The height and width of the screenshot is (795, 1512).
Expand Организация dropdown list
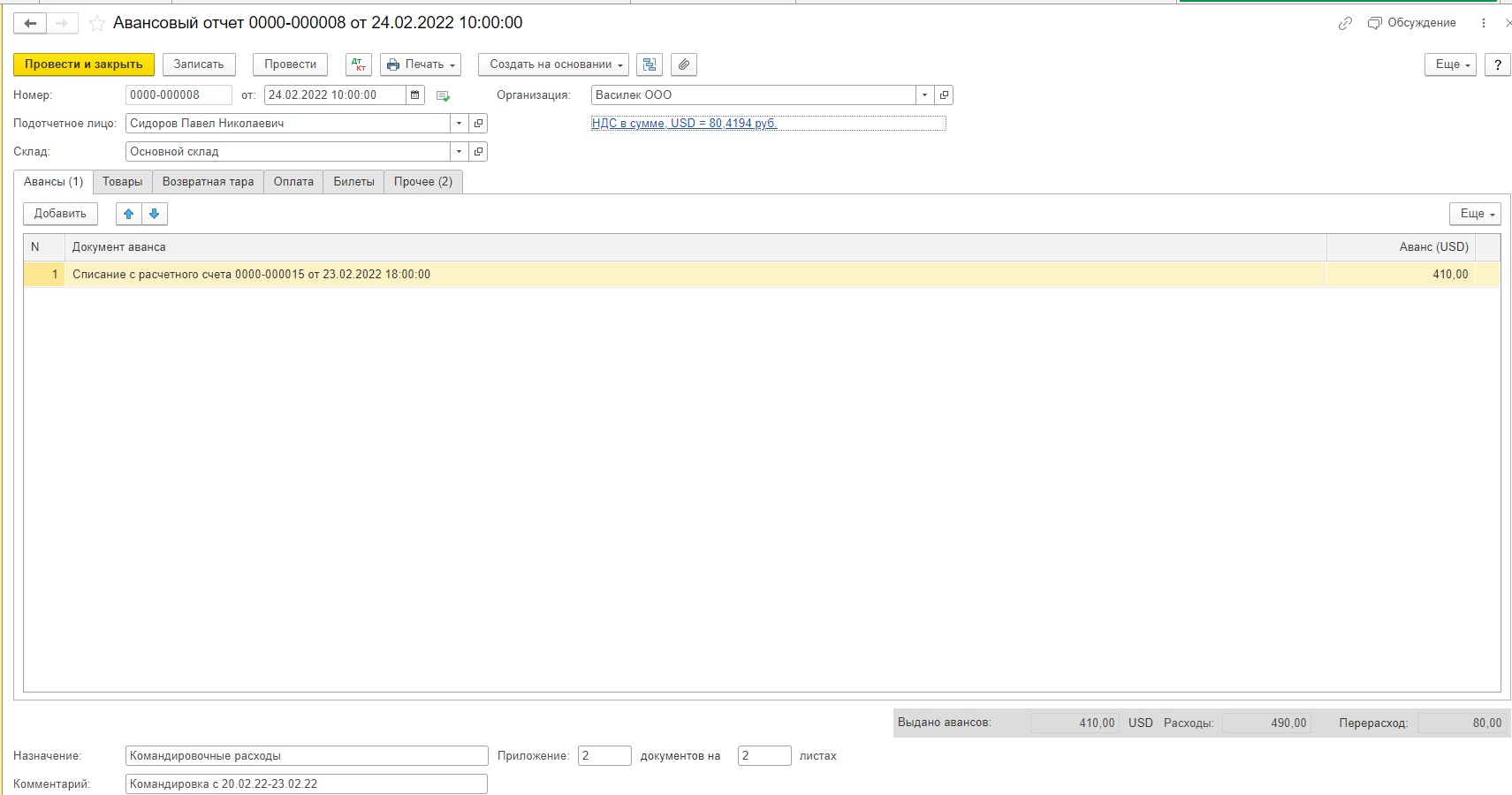click(x=924, y=95)
